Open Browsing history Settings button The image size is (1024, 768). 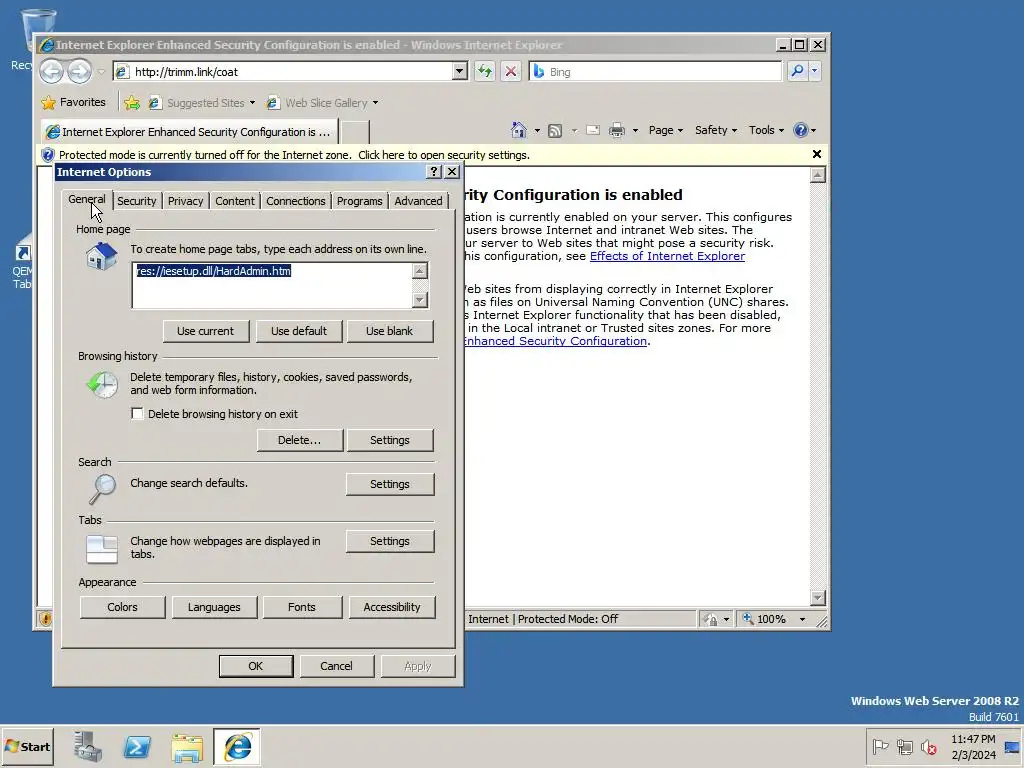[390, 440]
